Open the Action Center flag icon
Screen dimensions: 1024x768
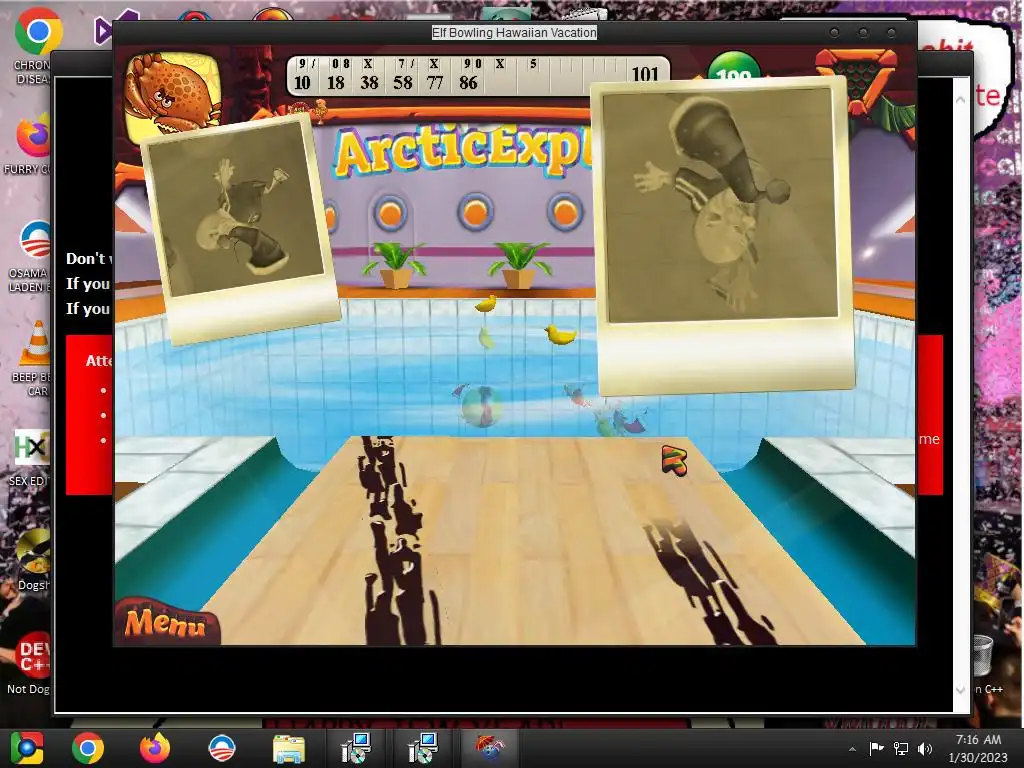tap(876, 748)
